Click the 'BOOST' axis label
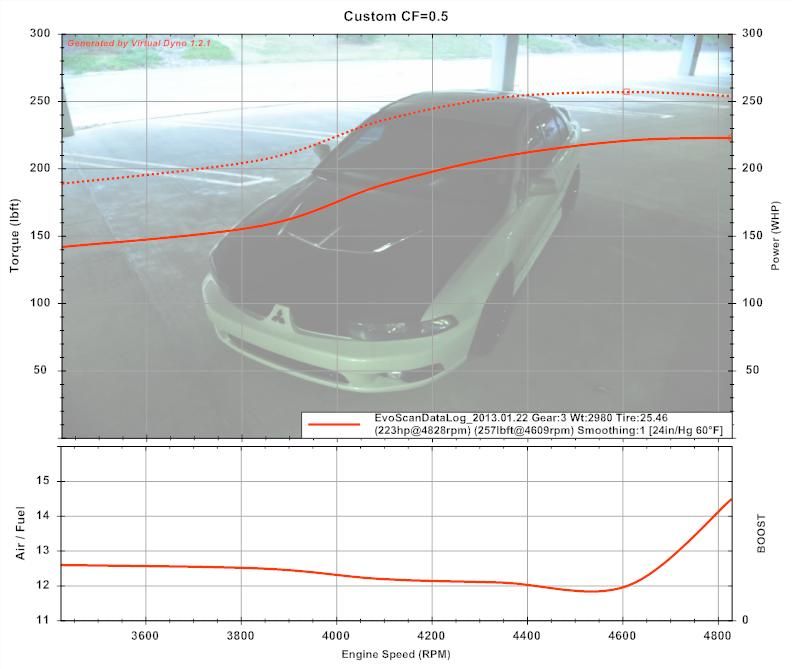The width and height of the screenshot is (792, 669). click(761, 534)
